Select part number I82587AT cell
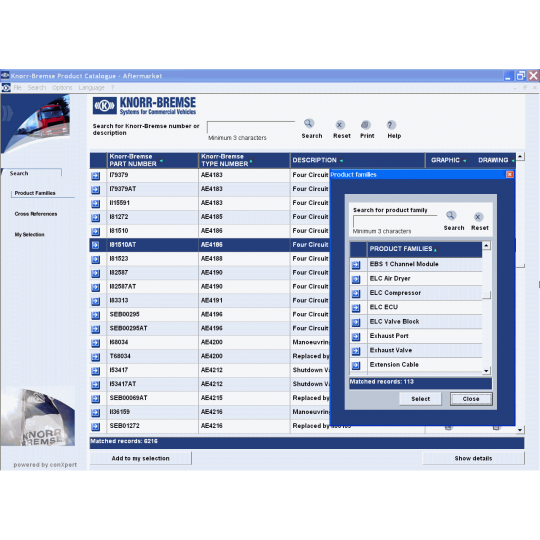Screen dimensions: 540x540 click(x=153, y=287)
